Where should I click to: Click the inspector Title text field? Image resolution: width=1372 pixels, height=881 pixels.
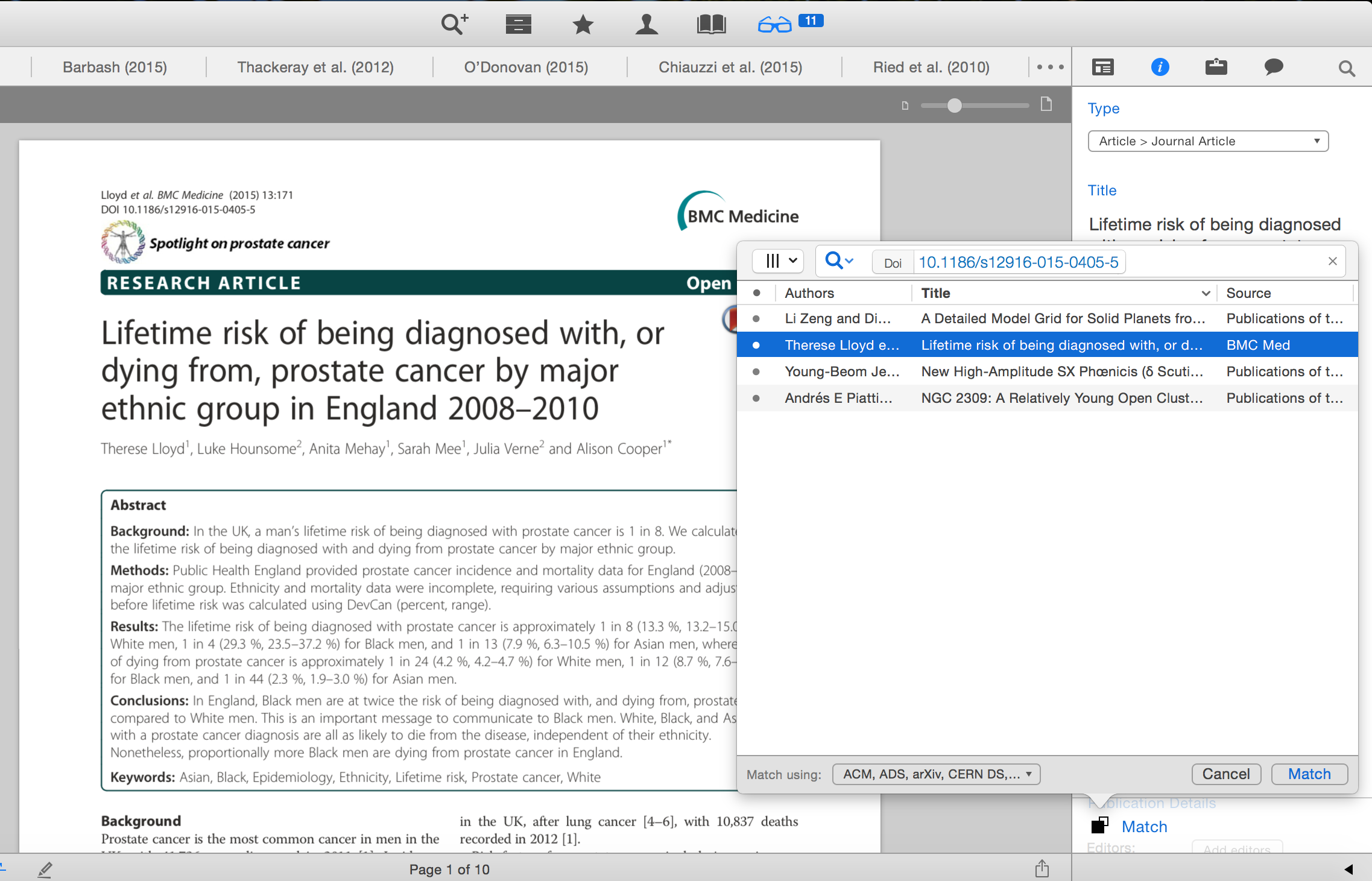1215,226
